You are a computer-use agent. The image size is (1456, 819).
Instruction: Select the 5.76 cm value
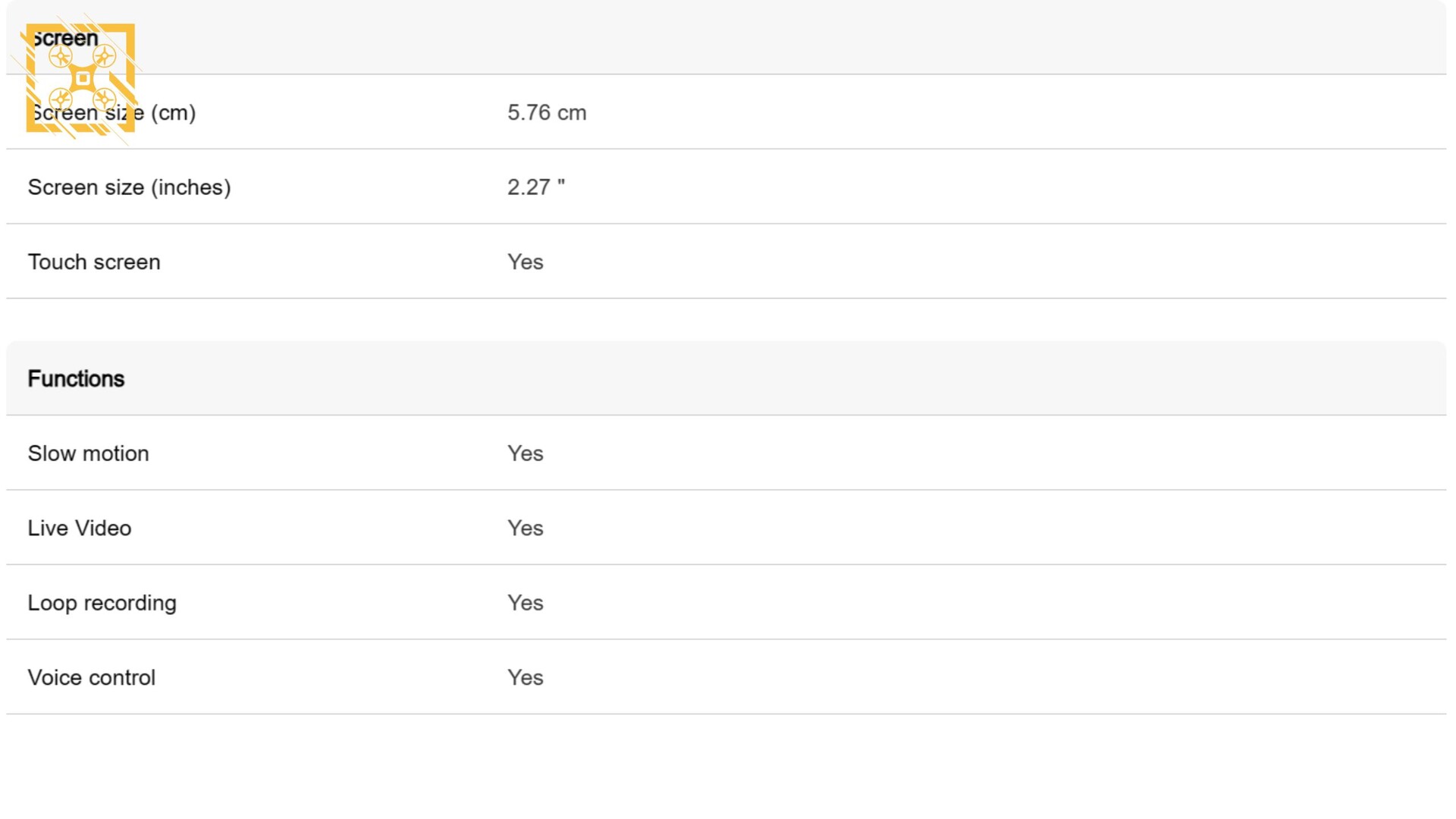547,113
